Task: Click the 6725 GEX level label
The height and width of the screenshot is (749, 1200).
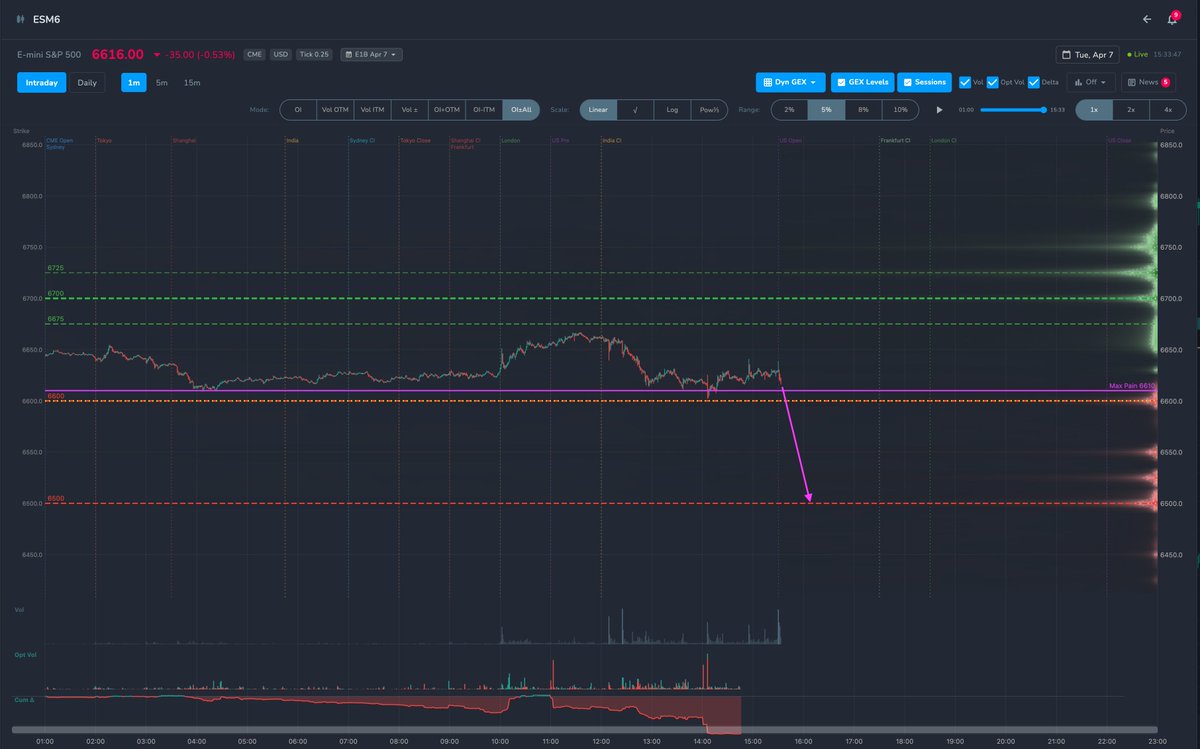Action: click(x=55, y=268)
